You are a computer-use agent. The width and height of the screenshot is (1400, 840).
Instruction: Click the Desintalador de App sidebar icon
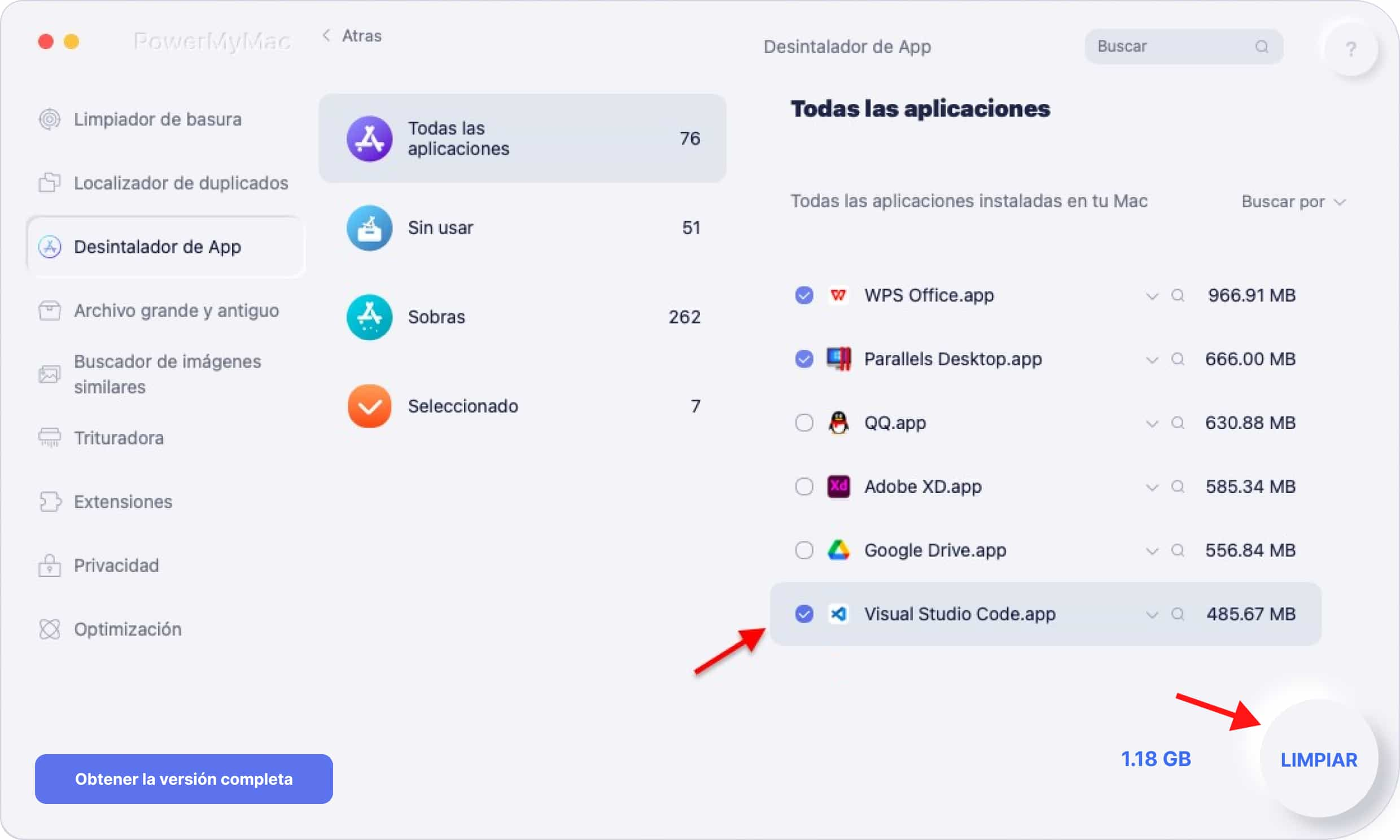pos(49,247)
